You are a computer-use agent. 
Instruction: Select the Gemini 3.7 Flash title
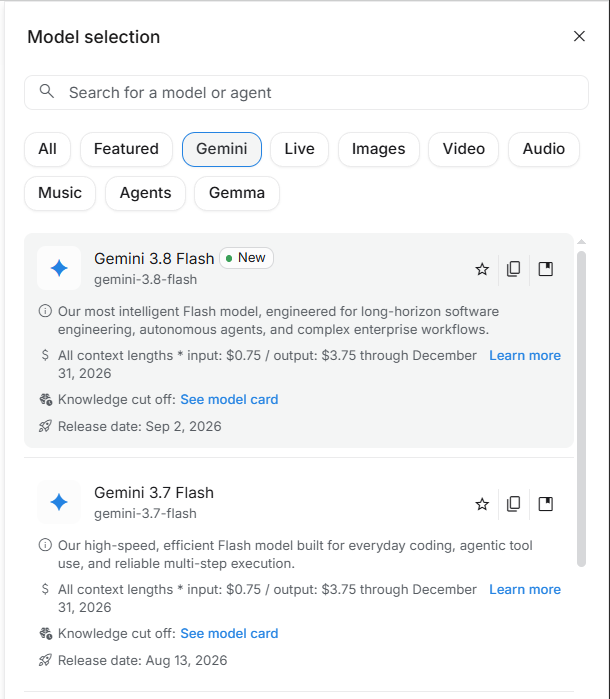click(x=154, y=493)
